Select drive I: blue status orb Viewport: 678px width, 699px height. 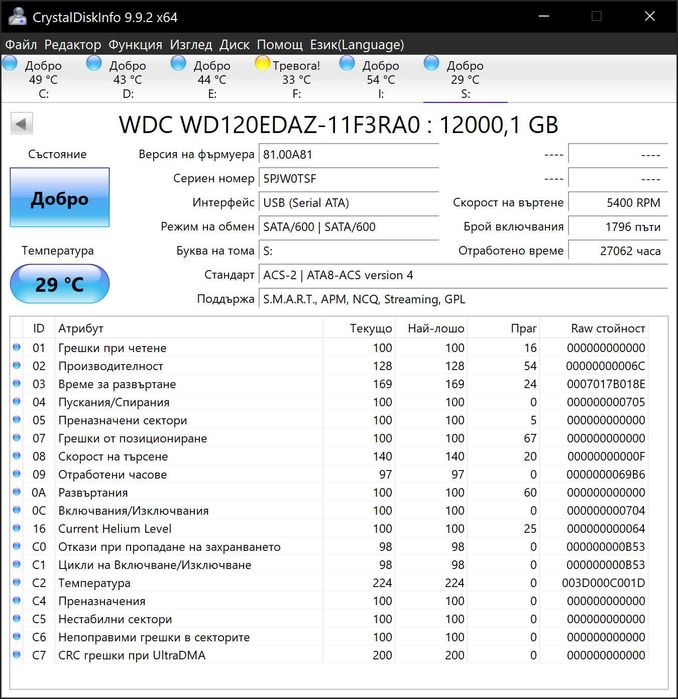[347, 63]
